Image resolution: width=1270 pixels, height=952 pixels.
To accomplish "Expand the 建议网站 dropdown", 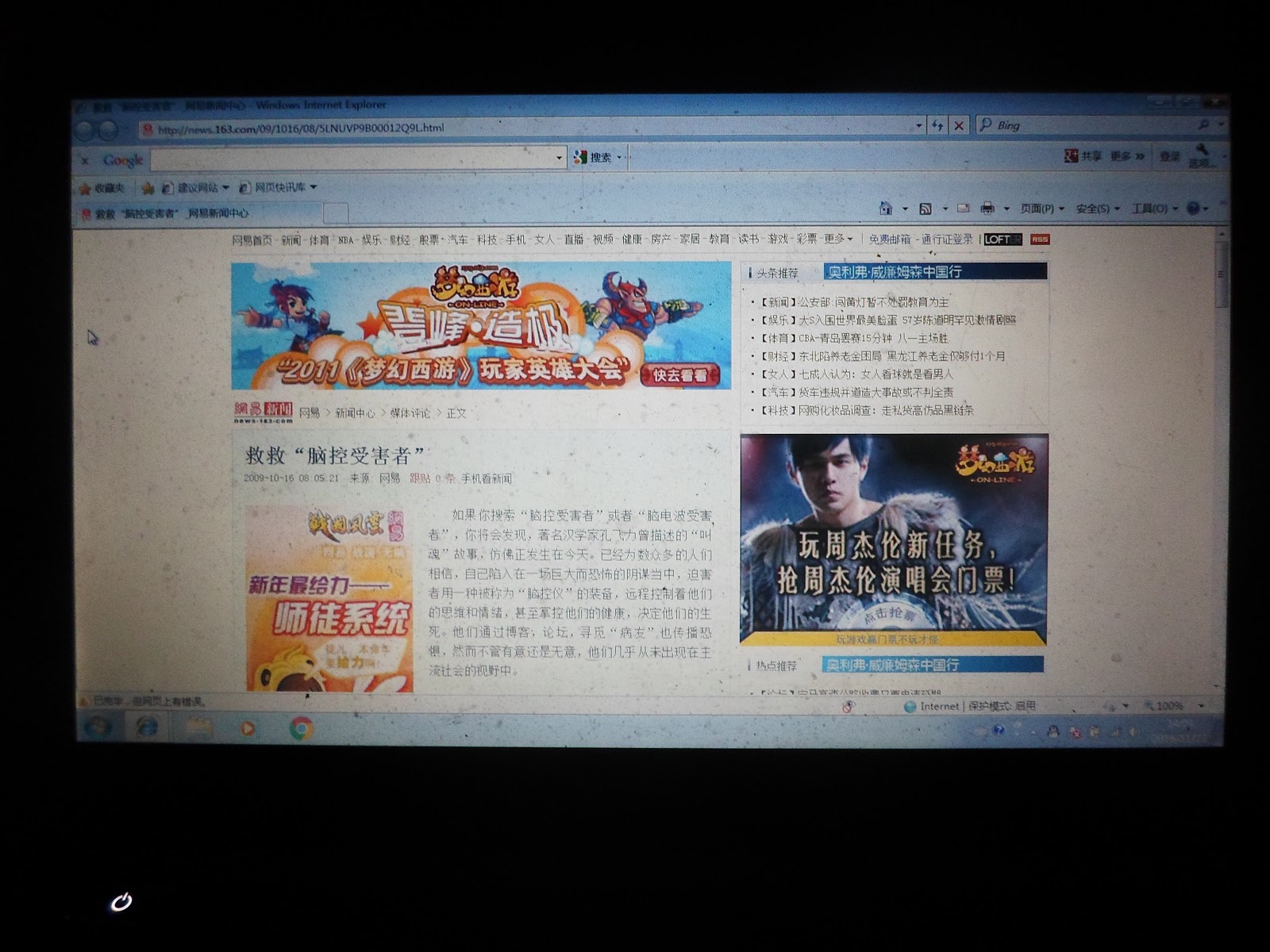I will (225, 188).
